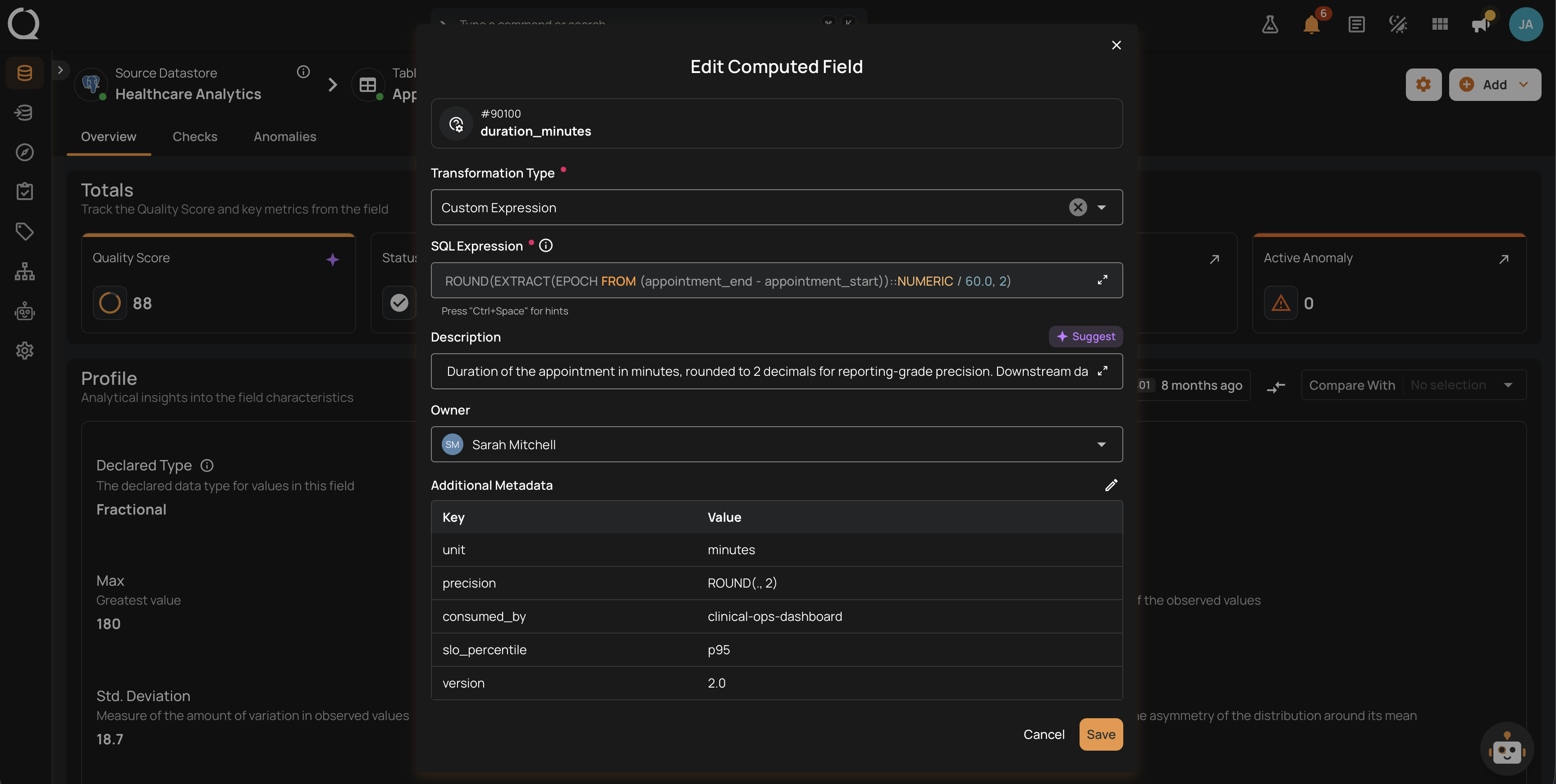Click the 'clinical-ops-dashboard' metadata value
This screenshot has height=784, width=1556.
tap(774, 616)
